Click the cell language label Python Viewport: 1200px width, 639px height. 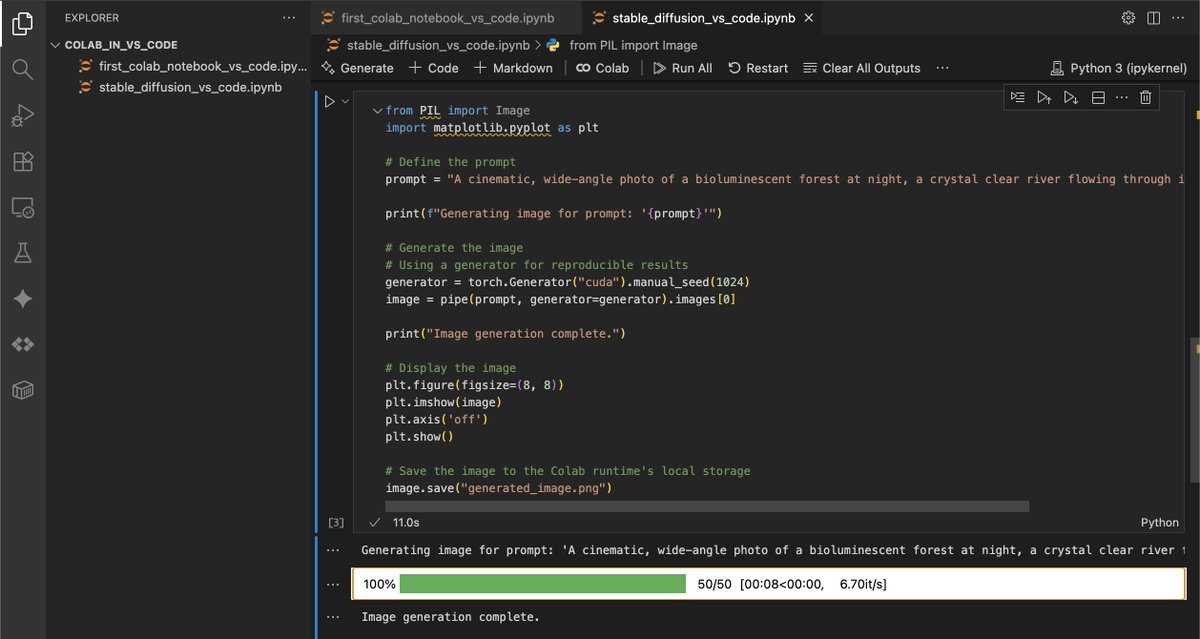1160,523
